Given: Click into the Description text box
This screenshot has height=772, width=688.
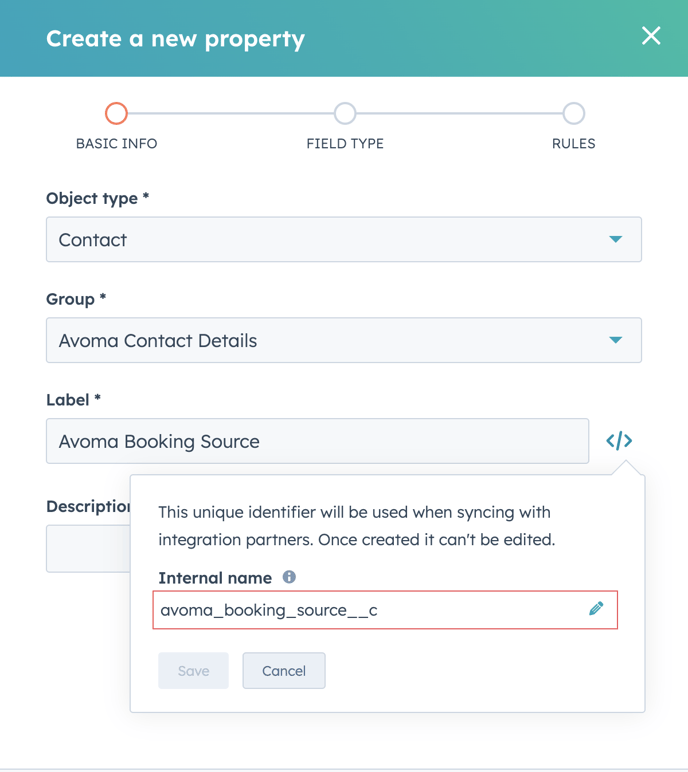Looking at the screenshot, I should (x=88, y=548).
